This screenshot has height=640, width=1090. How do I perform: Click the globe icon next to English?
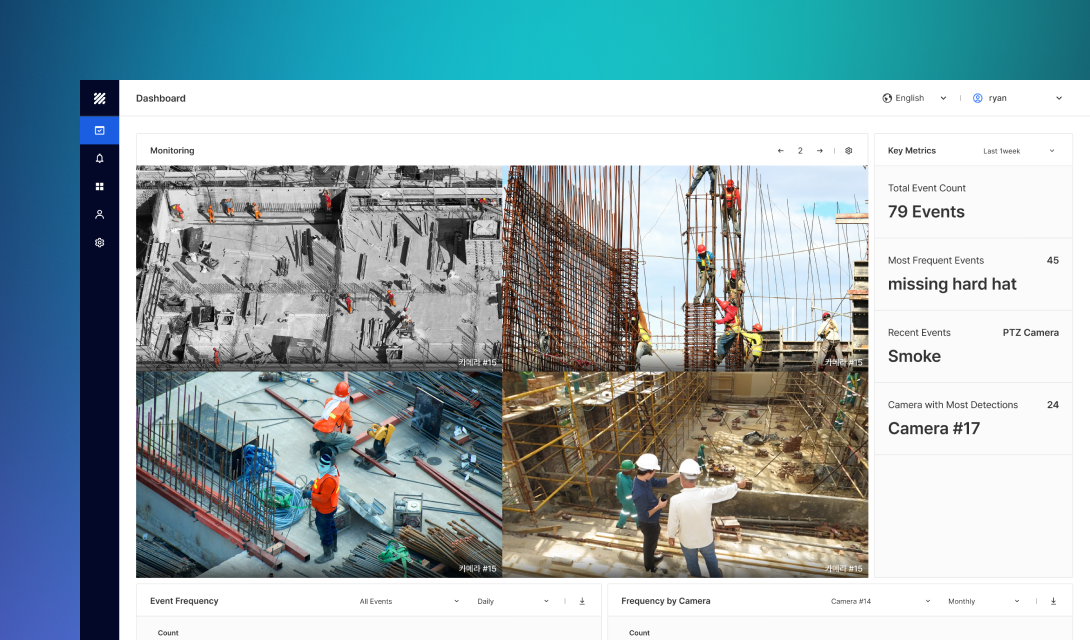pyautogui.click(x=888, y=98)
